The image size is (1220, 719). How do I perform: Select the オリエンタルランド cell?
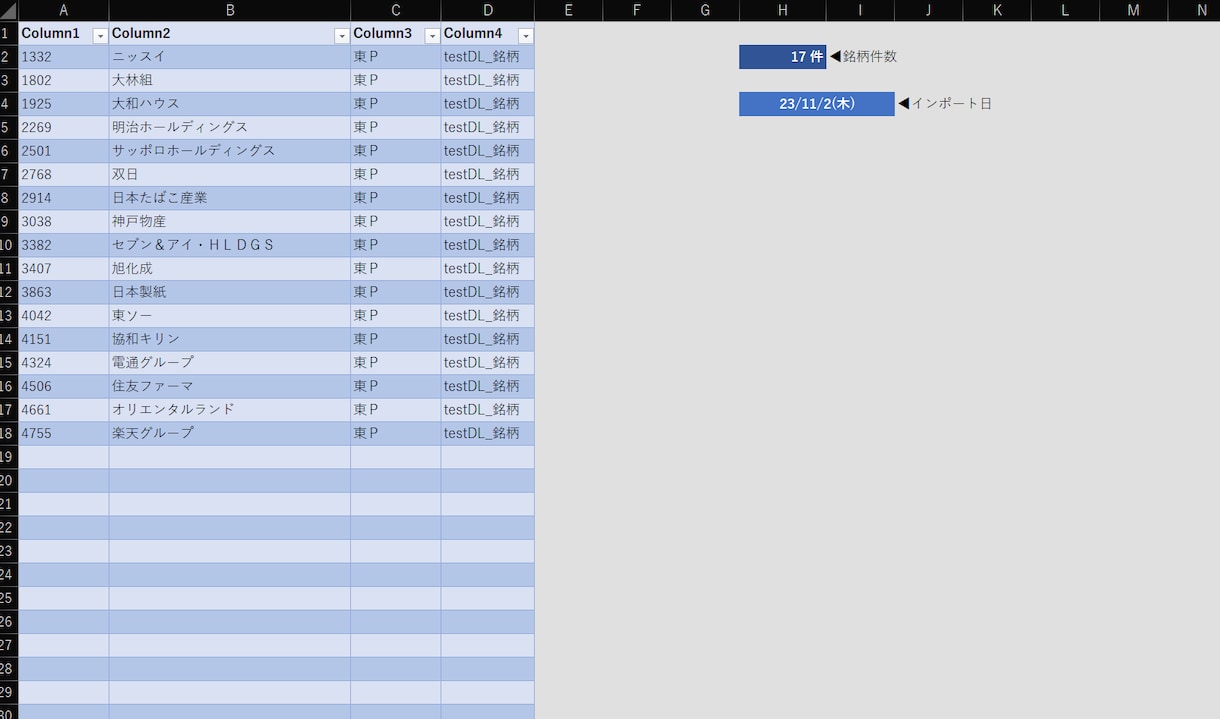click(x=230, y=409)
